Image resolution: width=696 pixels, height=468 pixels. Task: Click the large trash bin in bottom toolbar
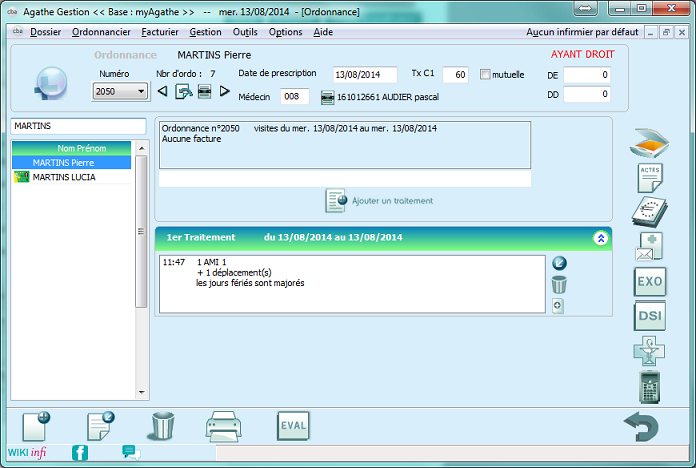[x=162, y=425]
